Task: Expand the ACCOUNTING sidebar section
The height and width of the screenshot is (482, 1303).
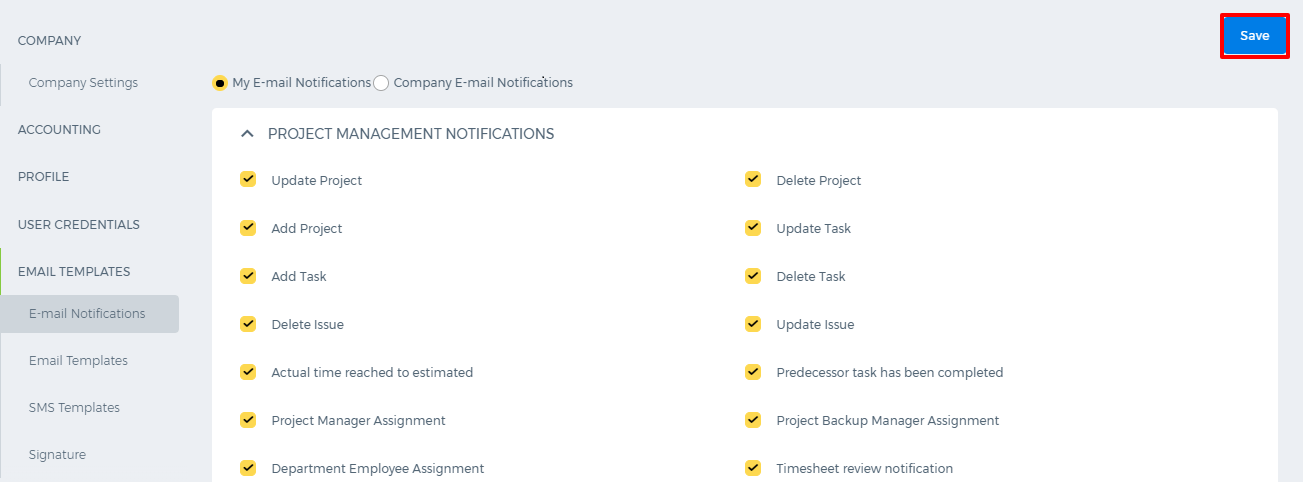Action: pos(59,129)
